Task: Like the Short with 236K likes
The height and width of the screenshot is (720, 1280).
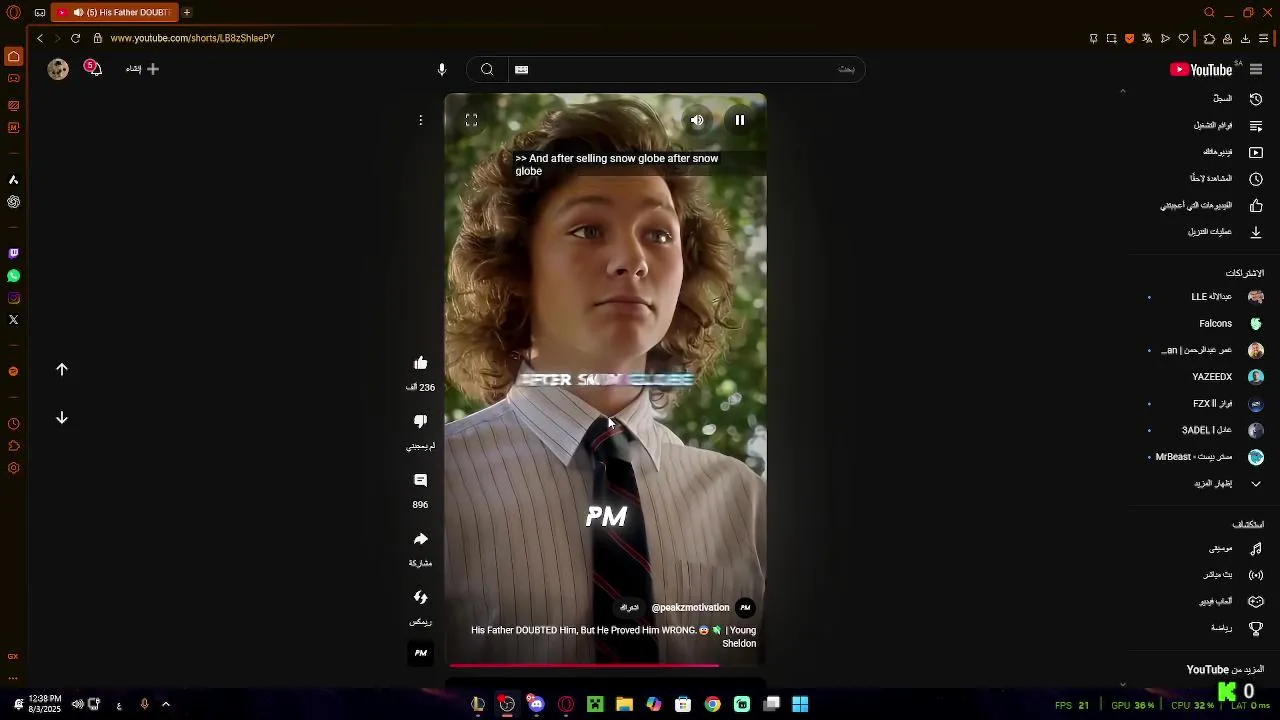Action: (421, 363)
